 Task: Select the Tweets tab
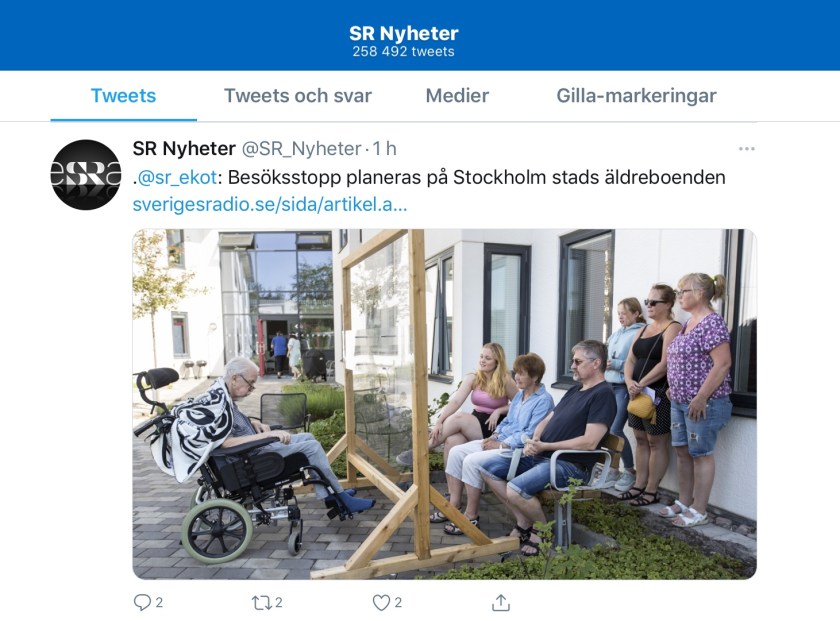(123, 95)
